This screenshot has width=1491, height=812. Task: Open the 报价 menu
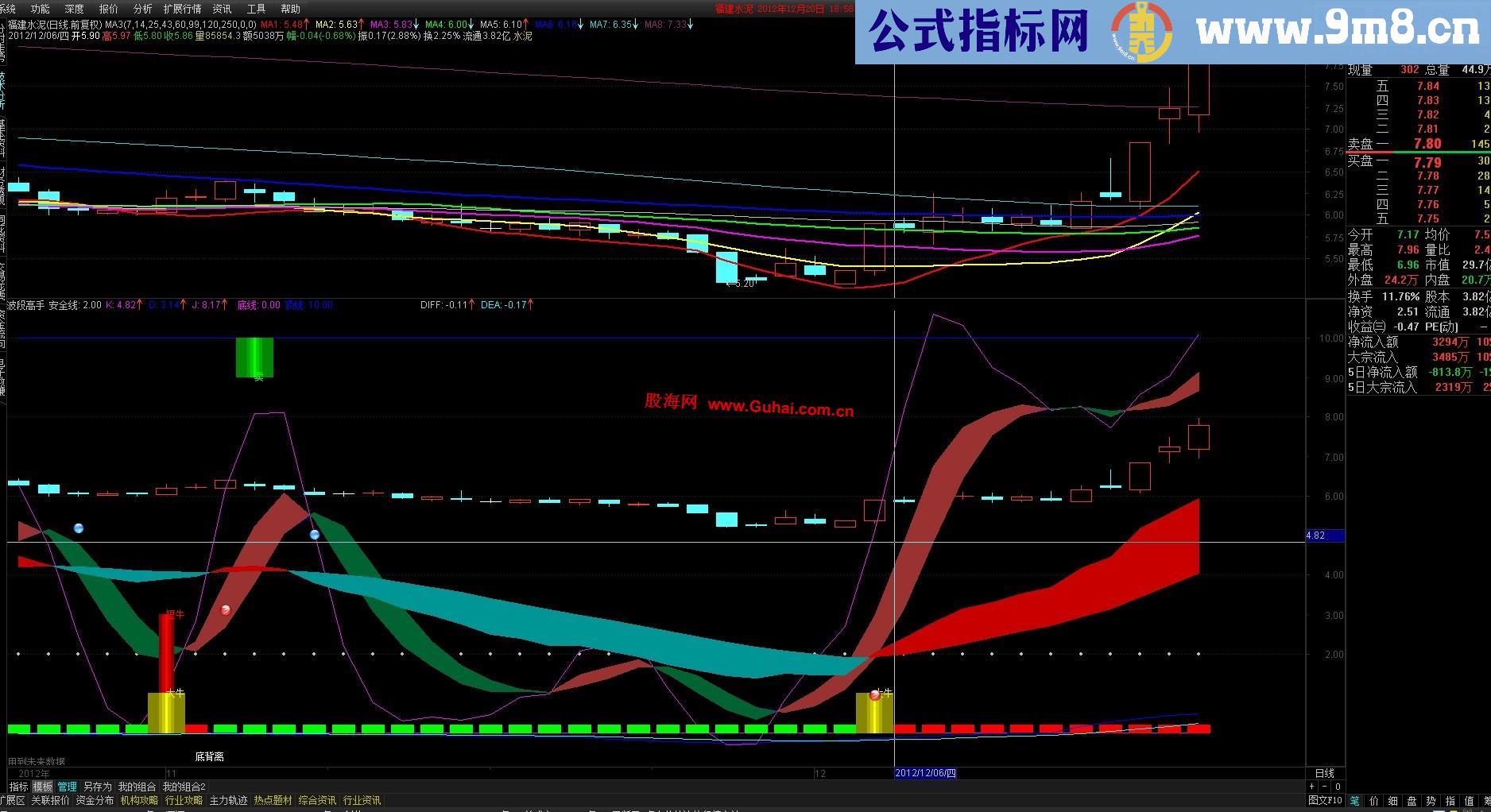(x=107, y=10)
